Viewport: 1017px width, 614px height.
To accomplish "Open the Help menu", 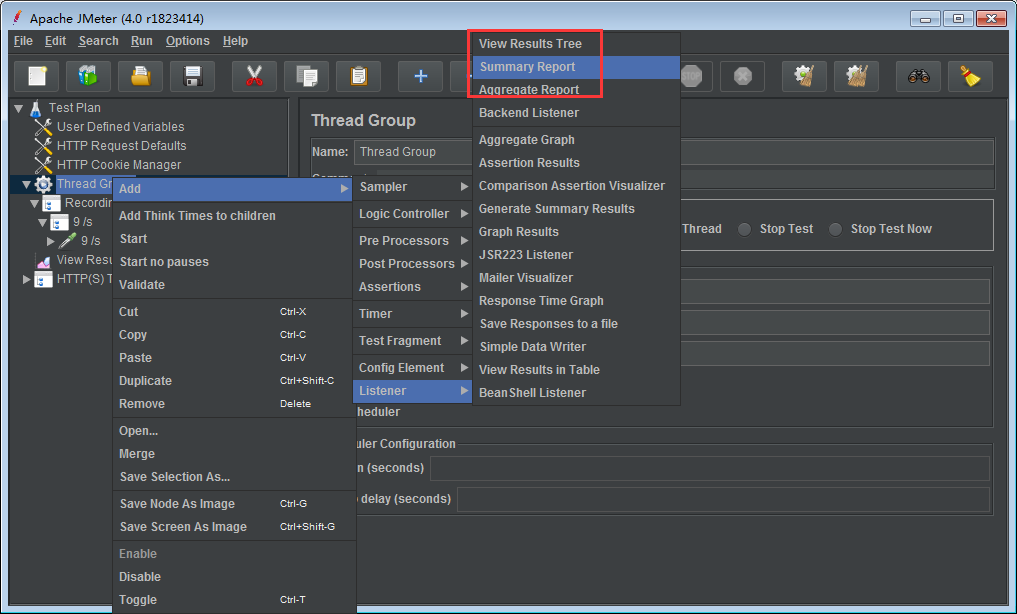I will [x=235, y=41].
